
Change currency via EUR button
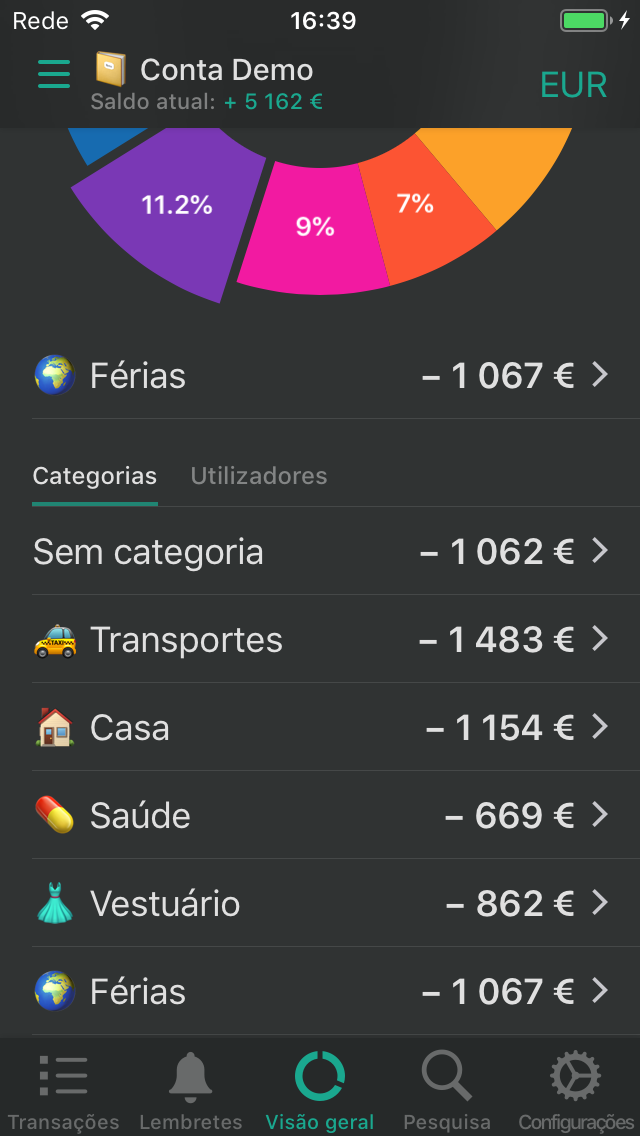pos(573,85)
